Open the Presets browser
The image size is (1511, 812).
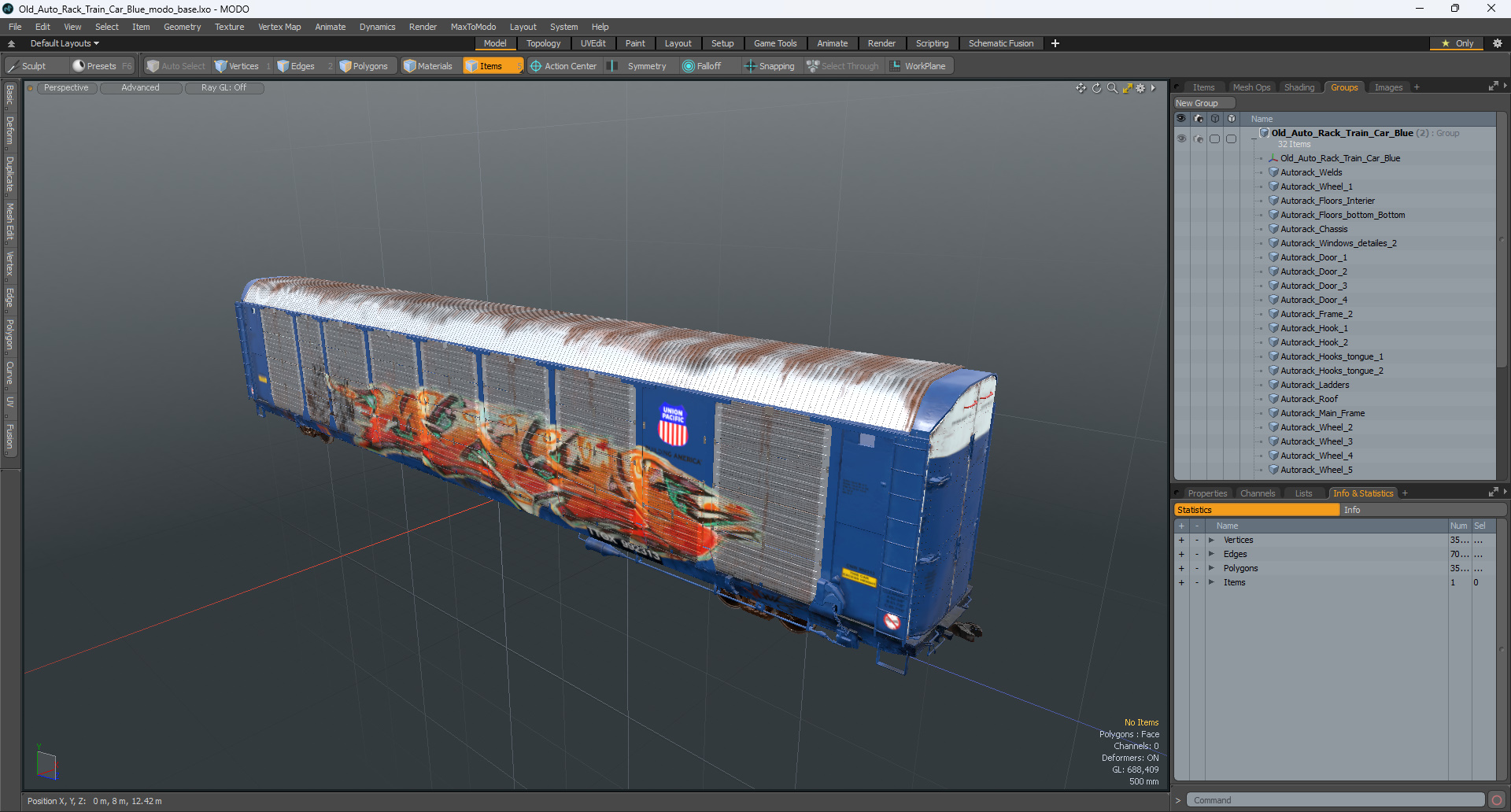[x=102, y=66]
